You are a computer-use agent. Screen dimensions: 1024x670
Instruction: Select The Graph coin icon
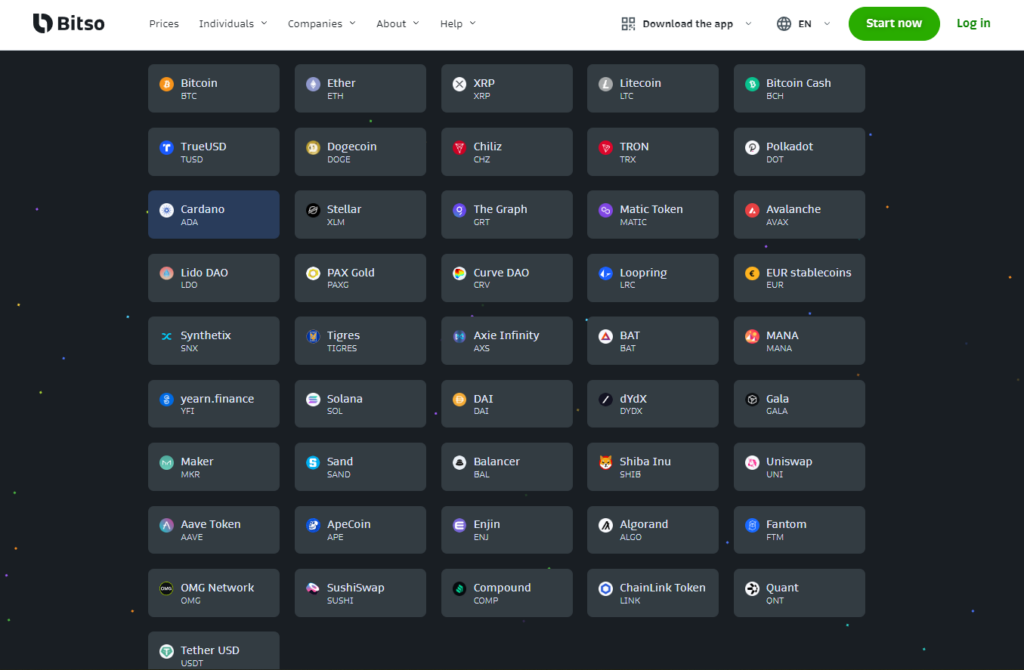click(x=459, y=210)
